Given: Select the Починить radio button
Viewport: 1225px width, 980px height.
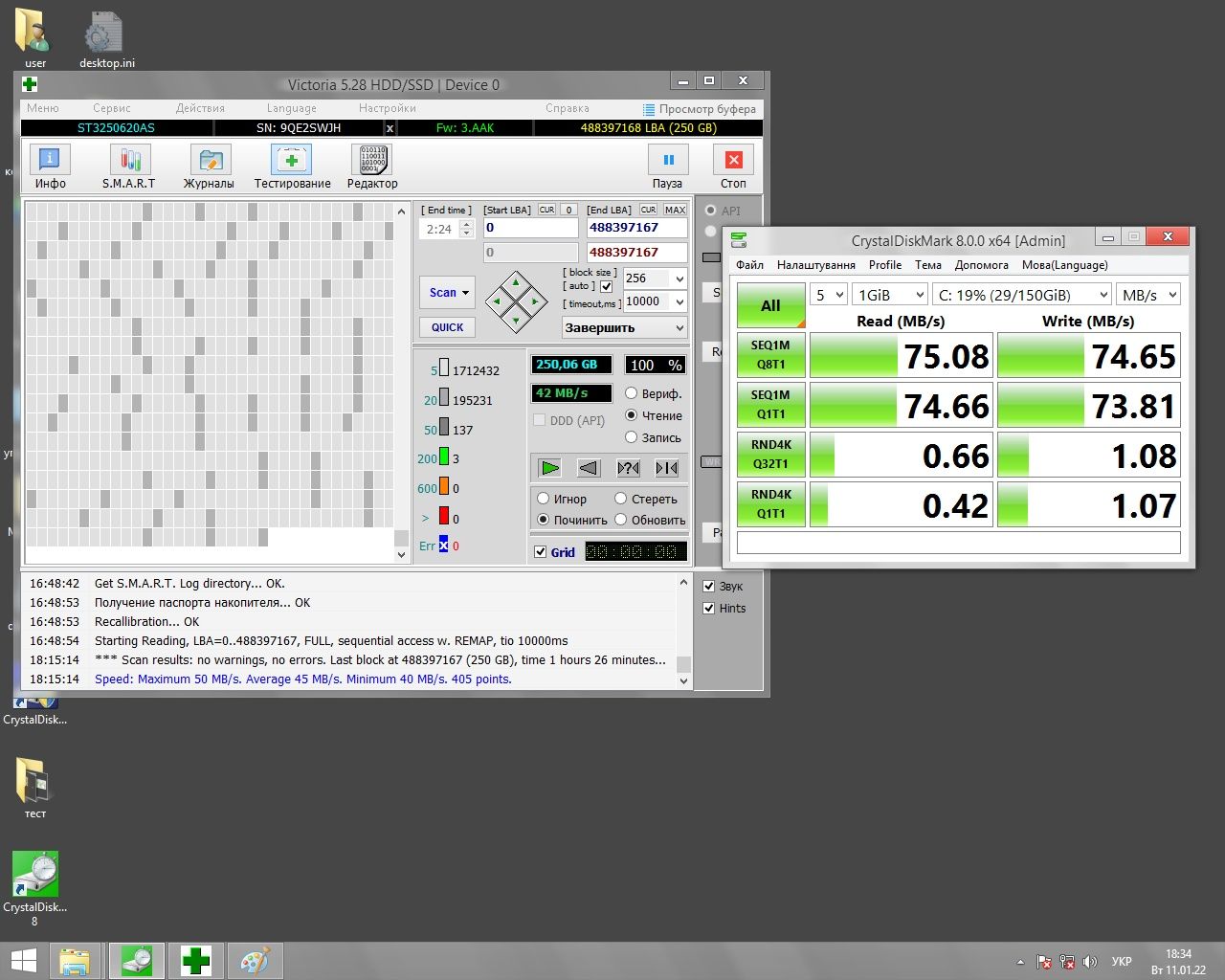Looking at the screenshot, I should 543,520.
